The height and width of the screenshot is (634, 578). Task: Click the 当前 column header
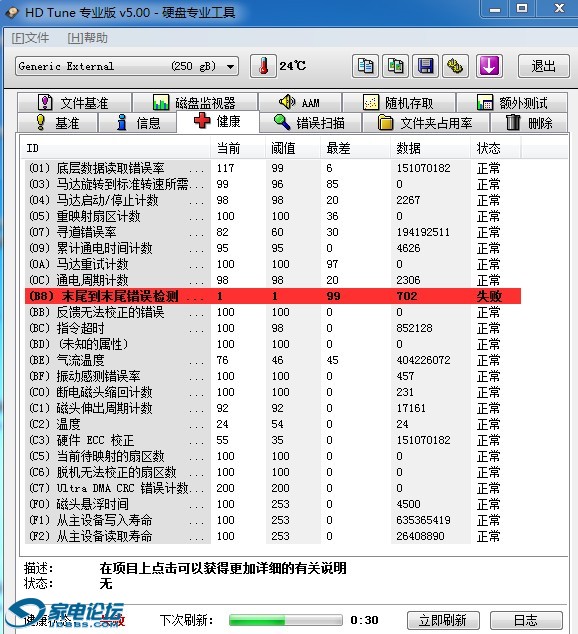pos(238,148)
